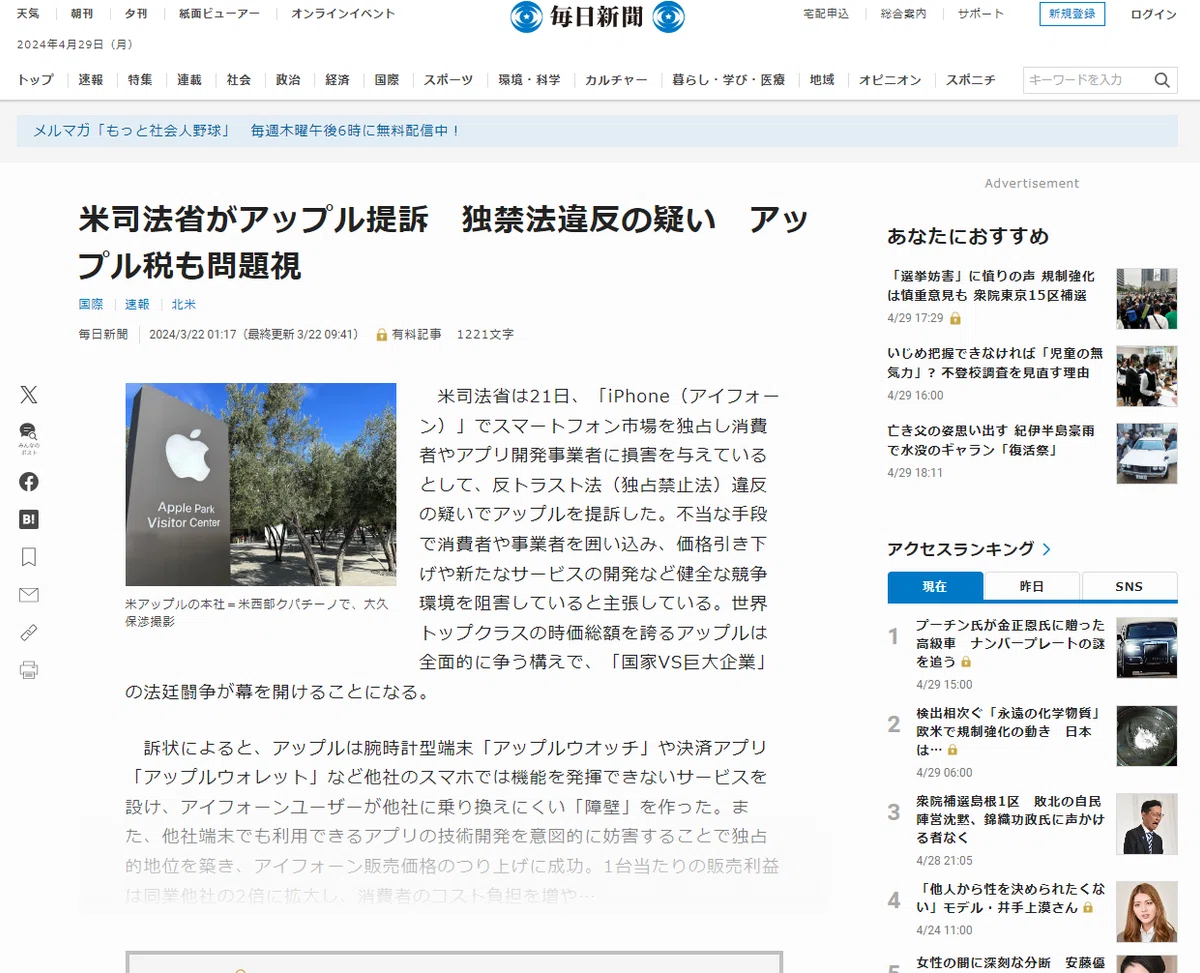Open the トップ navigation item
The image size is (1200, 973).
(x=35, y=80)
